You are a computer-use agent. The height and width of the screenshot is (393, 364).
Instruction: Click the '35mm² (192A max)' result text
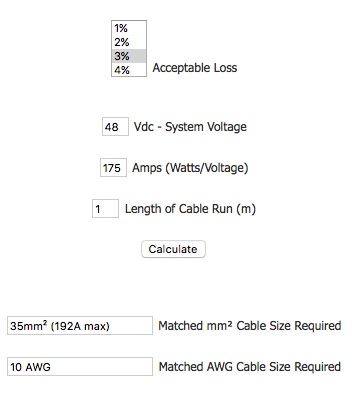(x=60, y=326)
